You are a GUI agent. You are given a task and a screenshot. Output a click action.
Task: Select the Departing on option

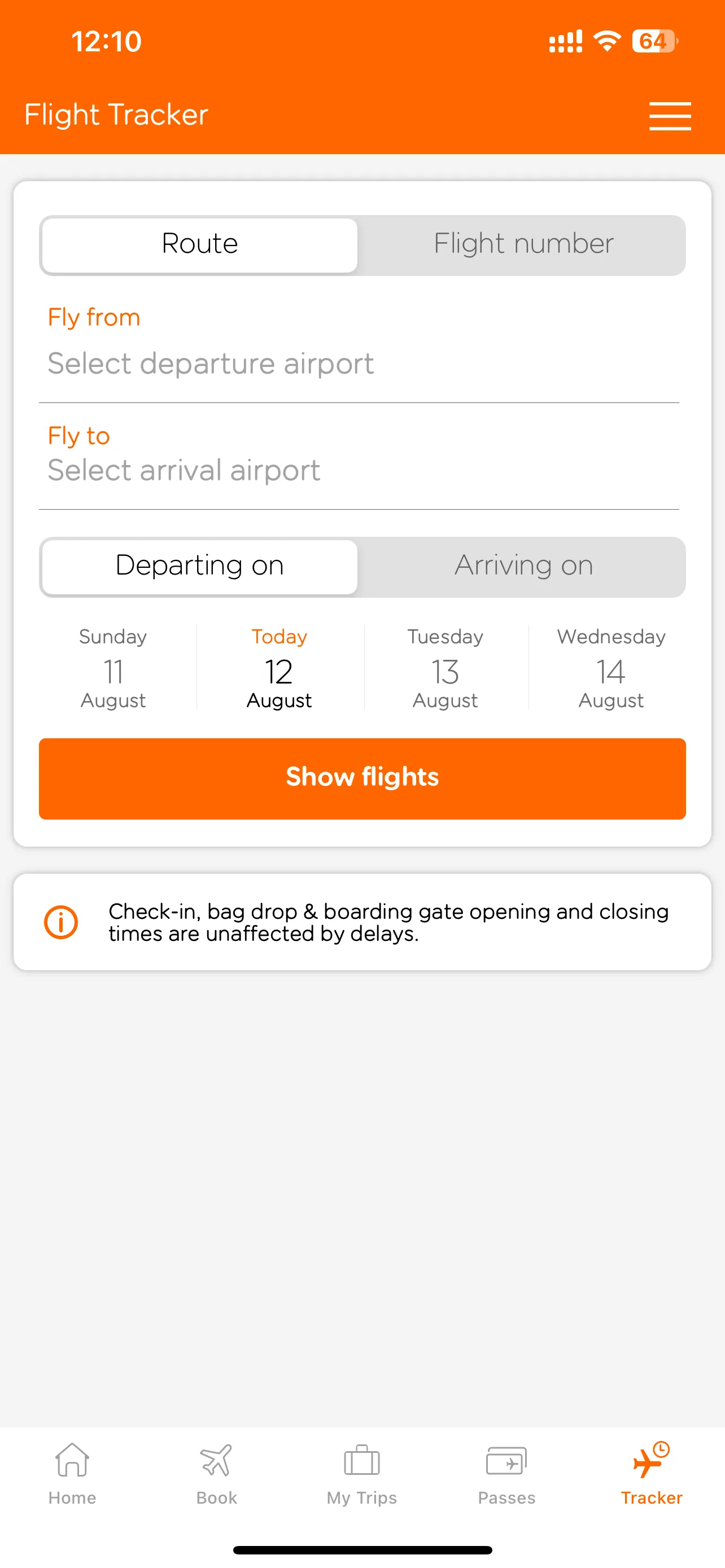[200, 566]
